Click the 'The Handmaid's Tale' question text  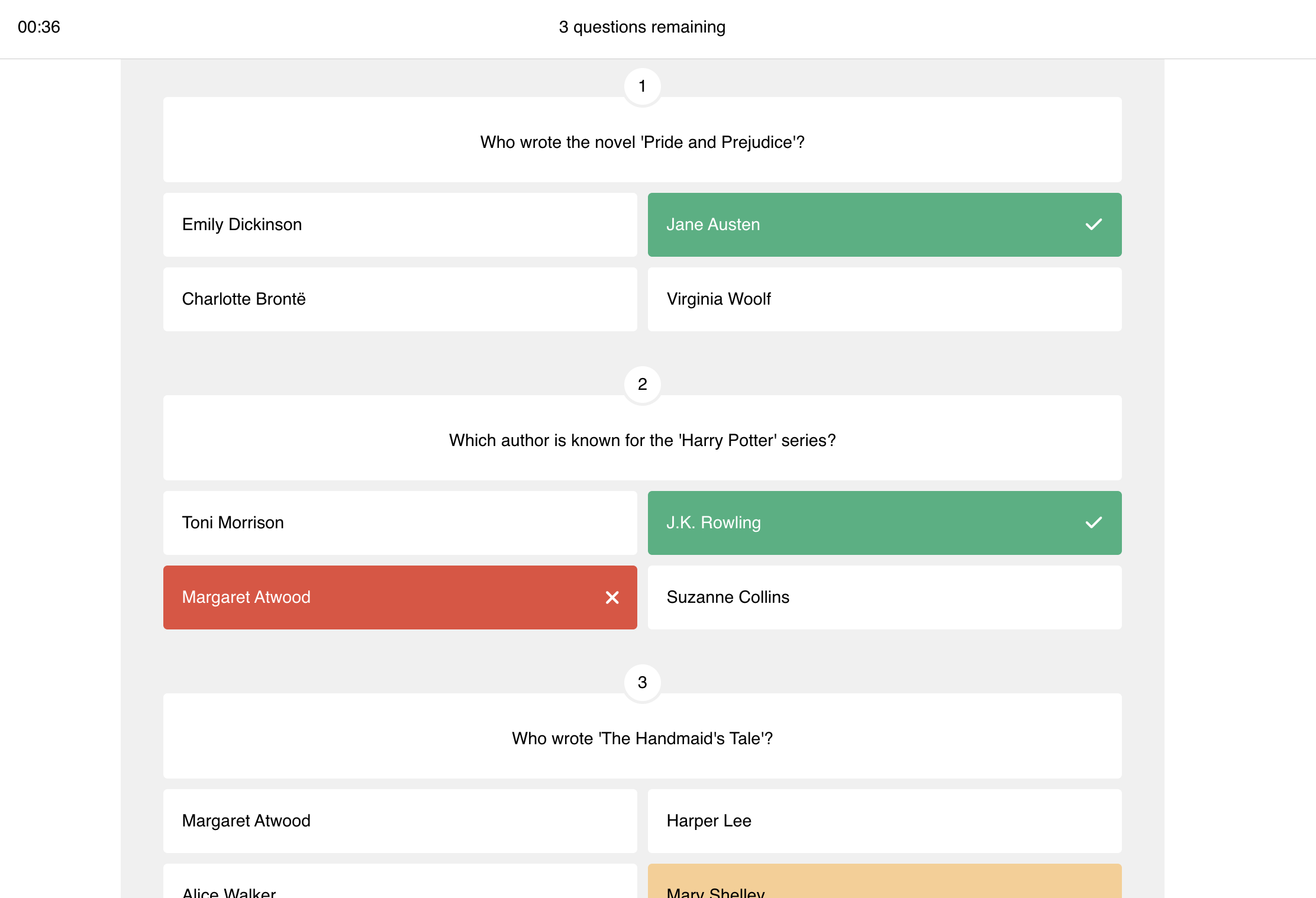[643, 739]
